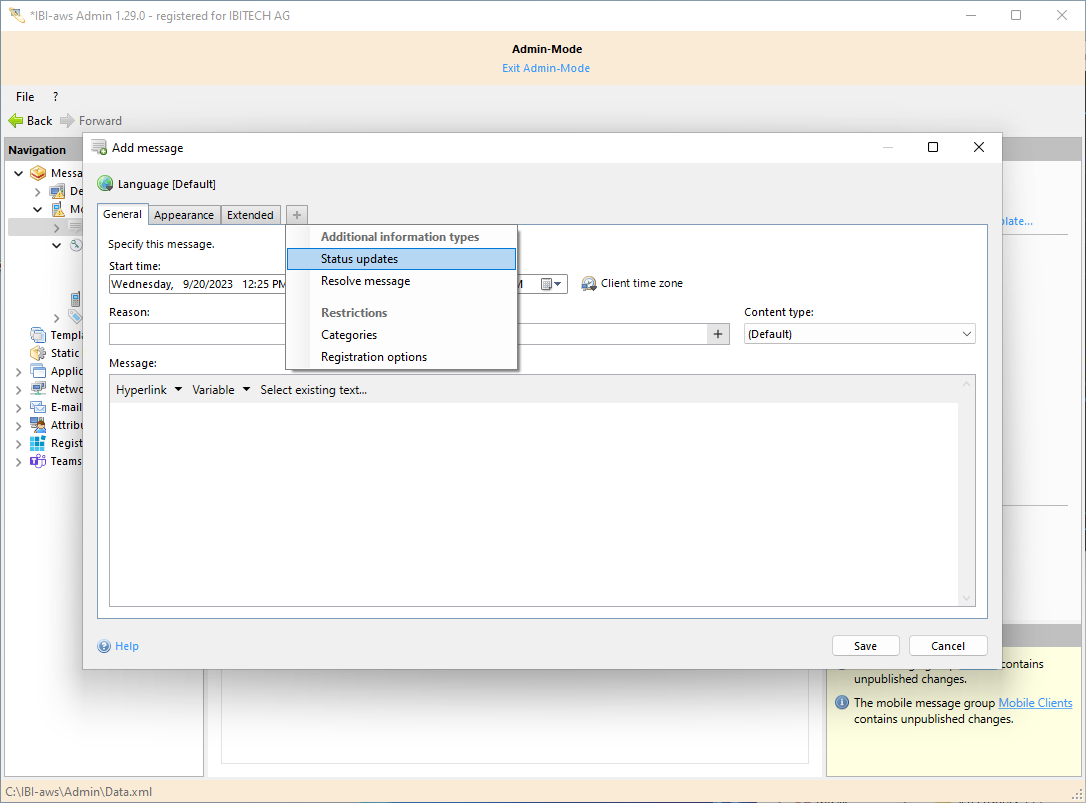Click the Language globe icon
Image resolution: width=1086 pixels, height=803 pixels.
coord(105,184)
